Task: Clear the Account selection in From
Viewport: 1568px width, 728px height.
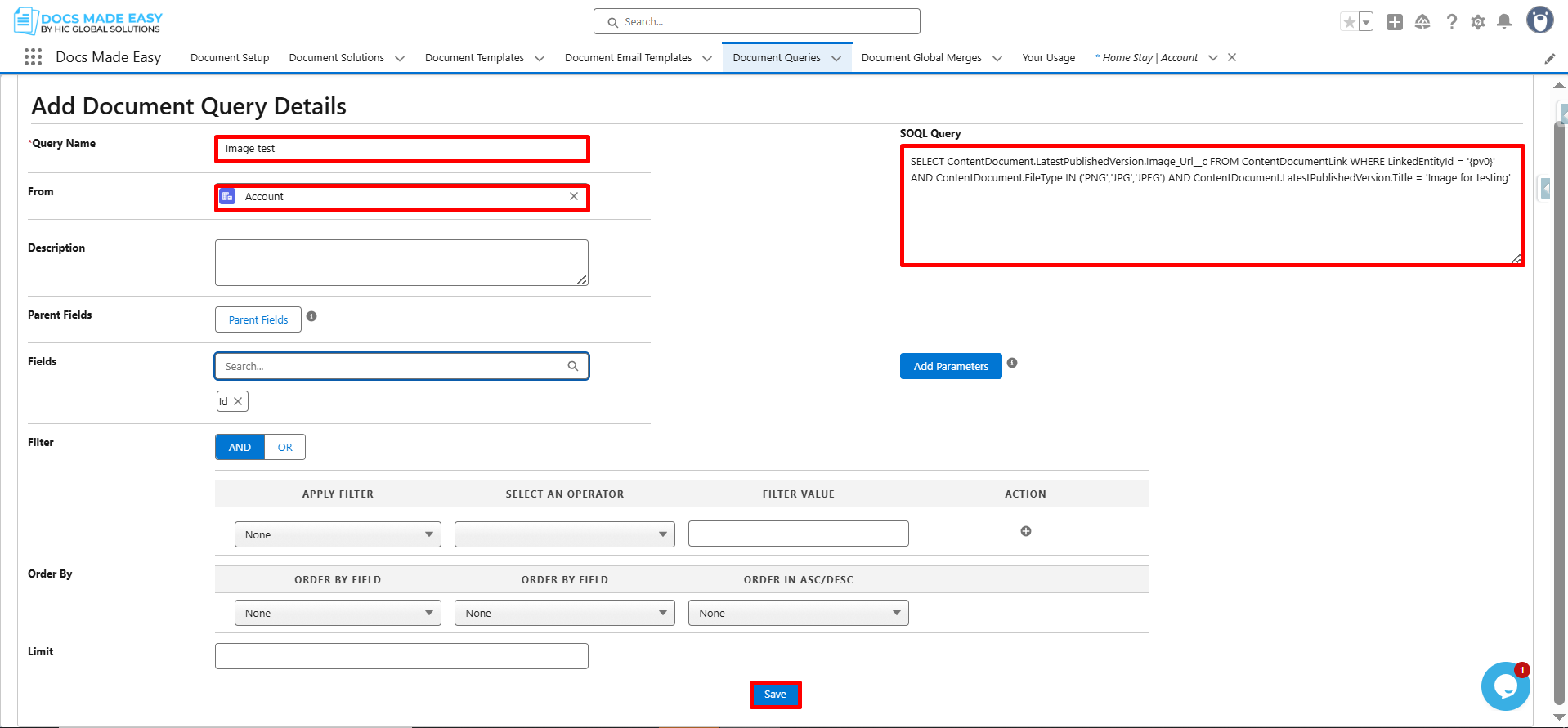Action: [574, 196]
